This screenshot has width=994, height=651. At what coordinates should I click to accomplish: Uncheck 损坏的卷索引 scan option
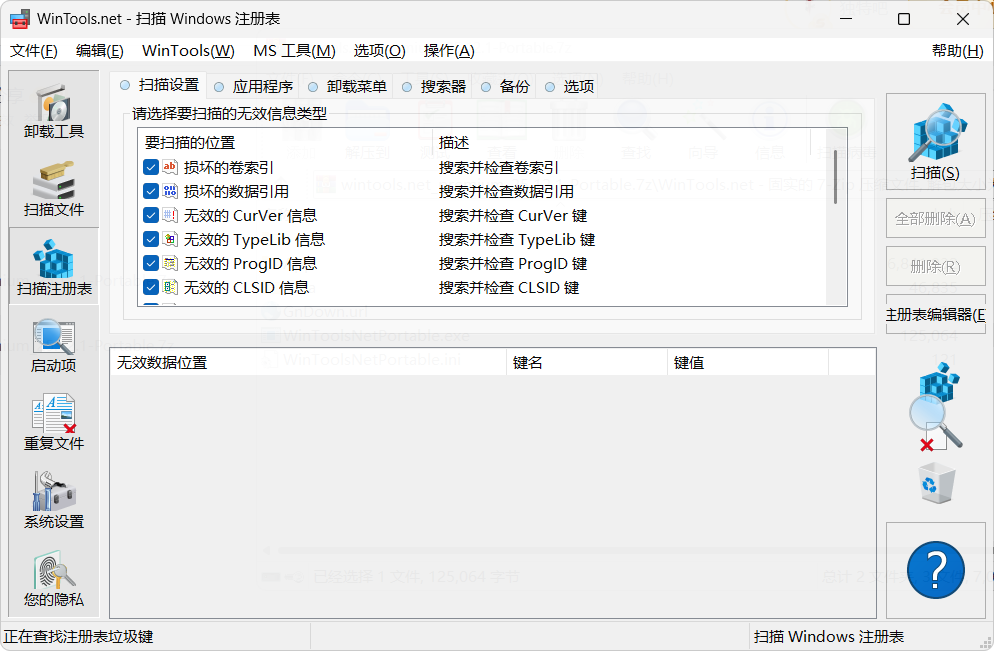[151, 167]
